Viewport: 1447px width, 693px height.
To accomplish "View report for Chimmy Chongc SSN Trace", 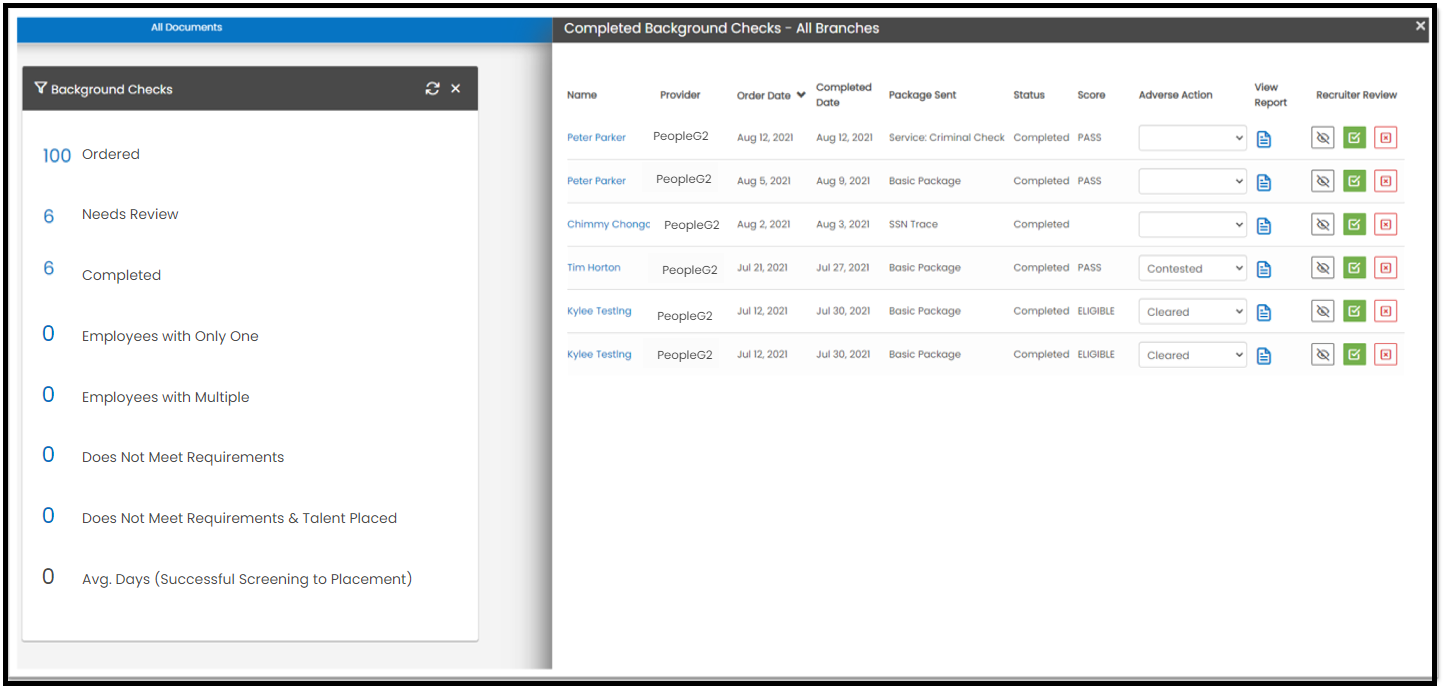I will [1263, 225].
